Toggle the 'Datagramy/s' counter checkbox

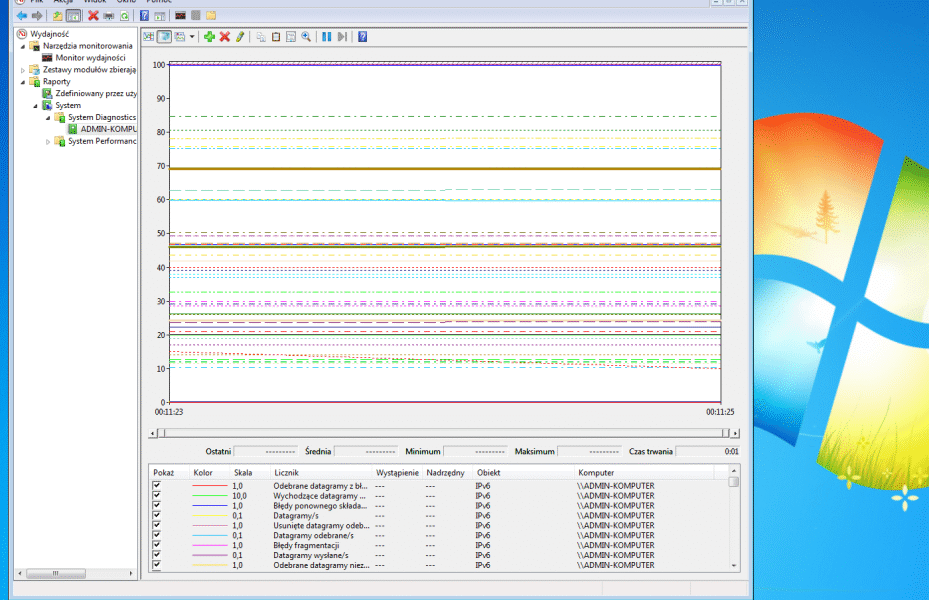coord(156,516)
